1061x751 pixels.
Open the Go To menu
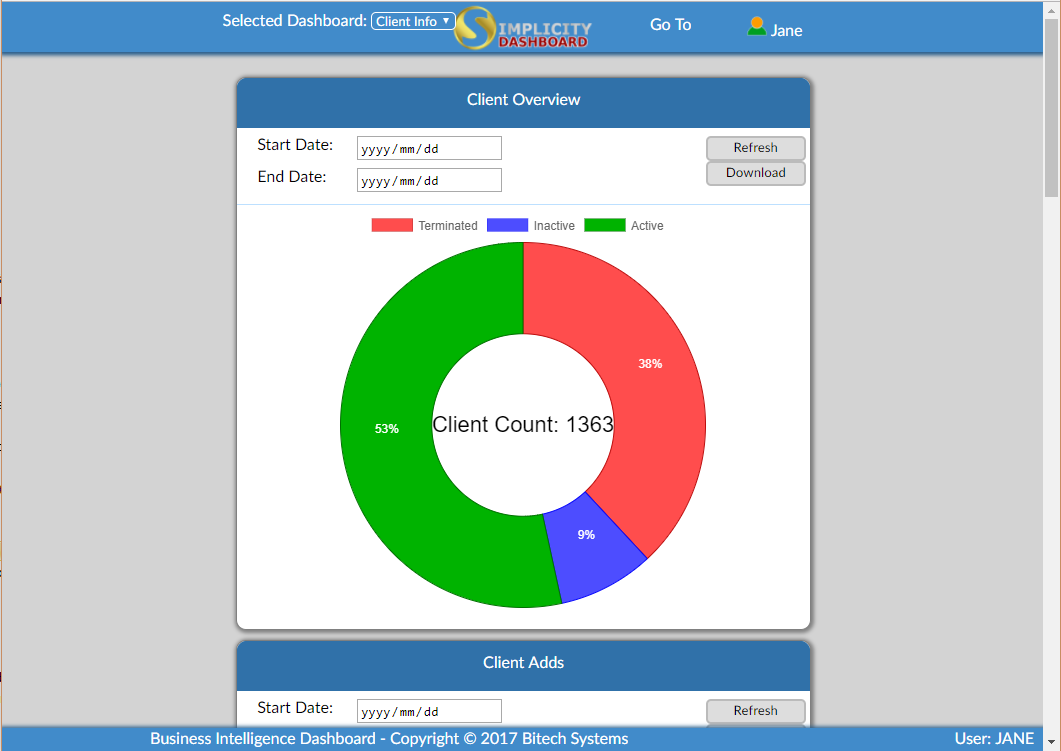[670, 24]
